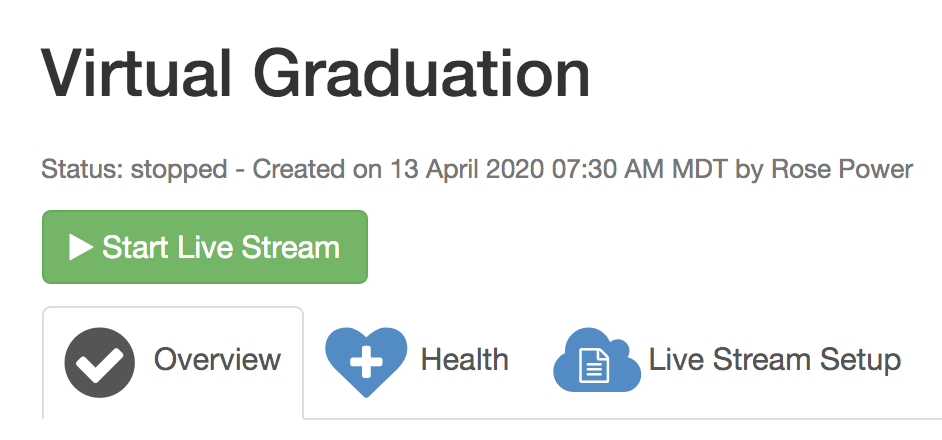Click the "MDT" timezone text

pyautogui.click(x=700, y=169)
